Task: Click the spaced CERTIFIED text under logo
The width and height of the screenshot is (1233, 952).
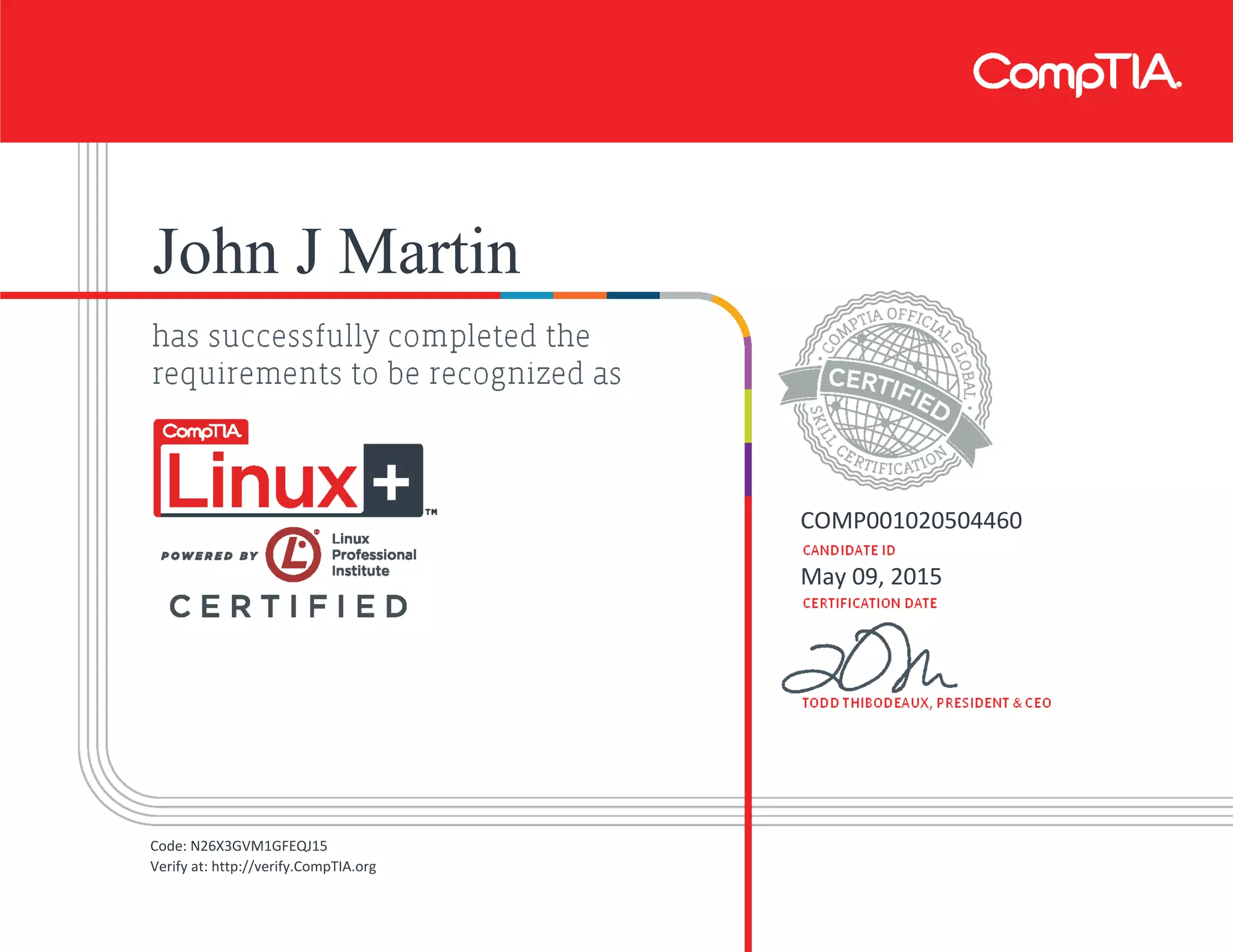Action: (289, 606)
